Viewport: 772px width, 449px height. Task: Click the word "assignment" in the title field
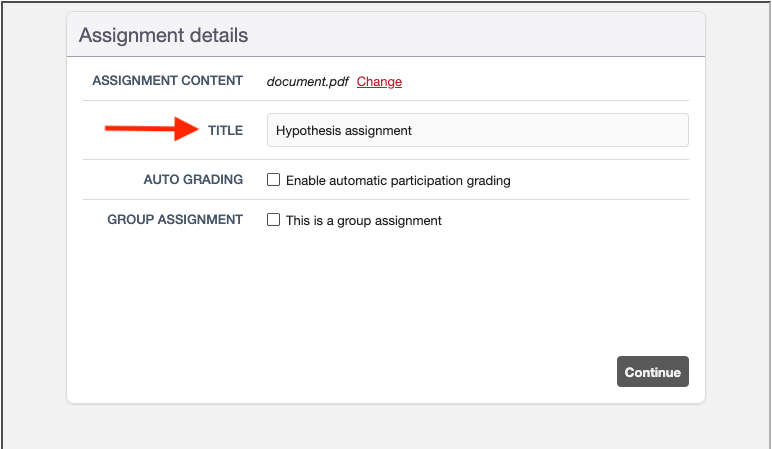coord(378,131)
